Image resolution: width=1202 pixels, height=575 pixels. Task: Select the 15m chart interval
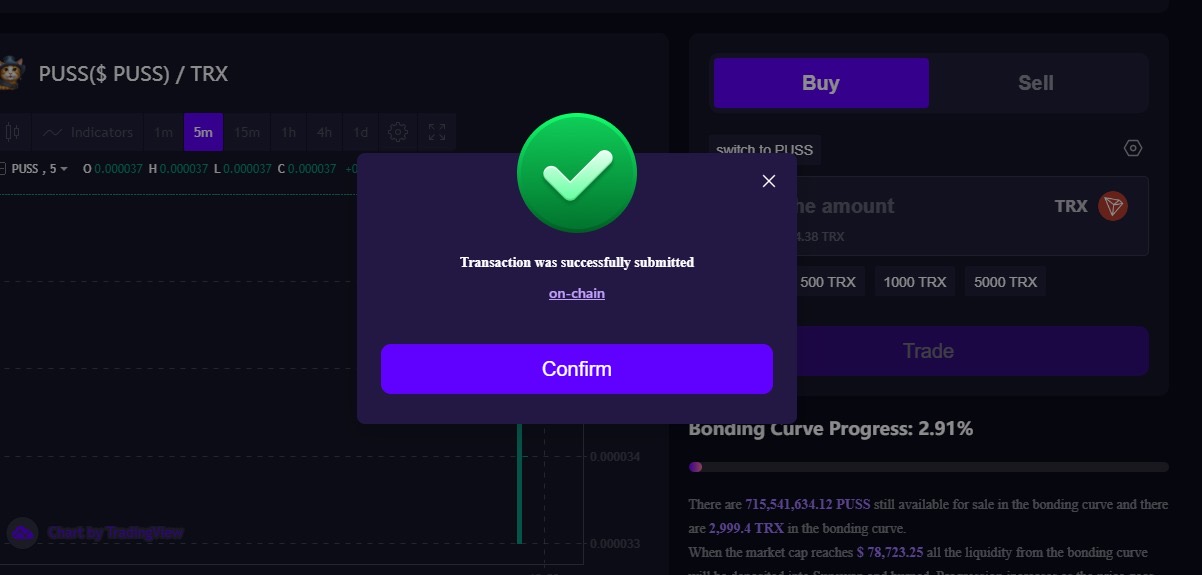point(247,132)
